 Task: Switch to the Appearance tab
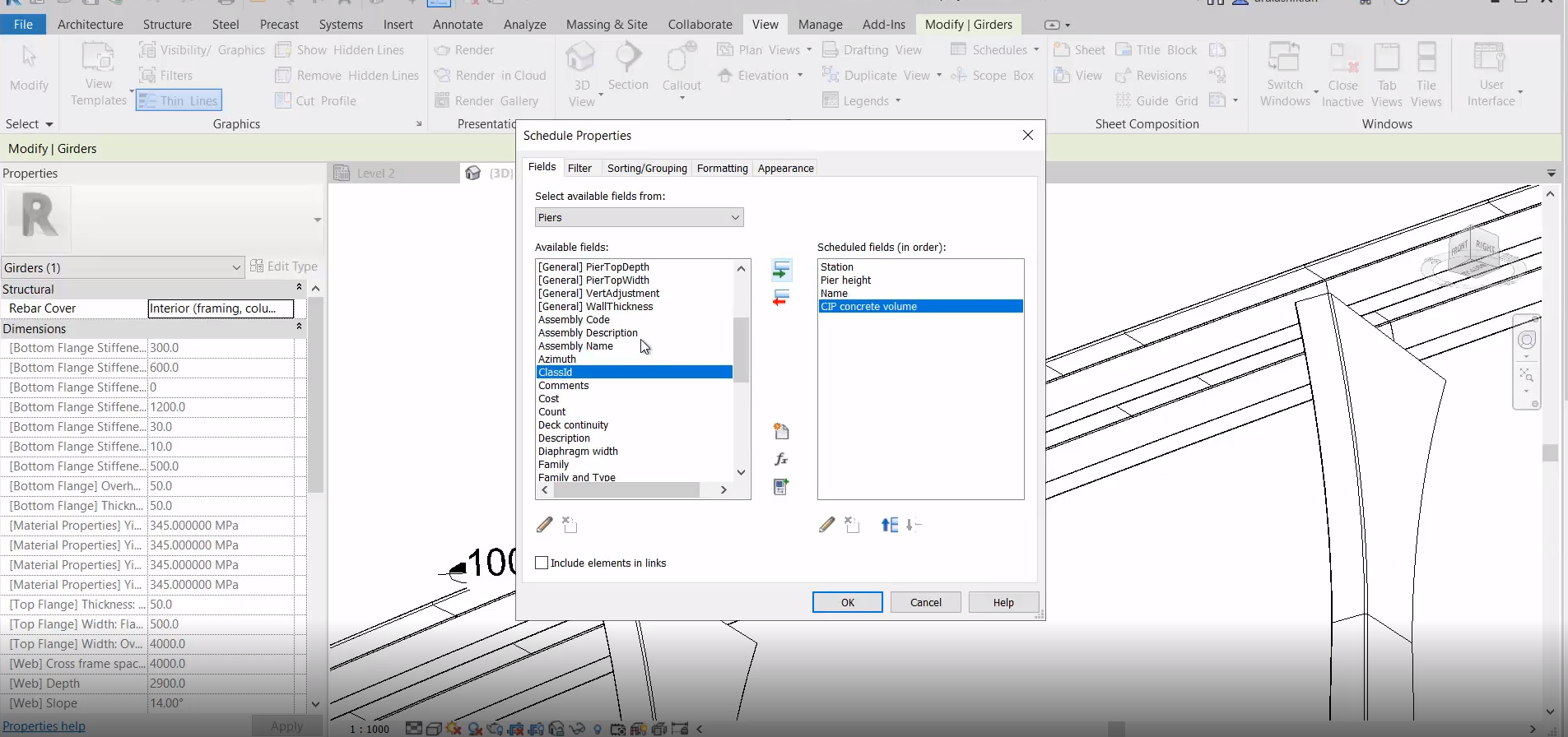[786, 168]
